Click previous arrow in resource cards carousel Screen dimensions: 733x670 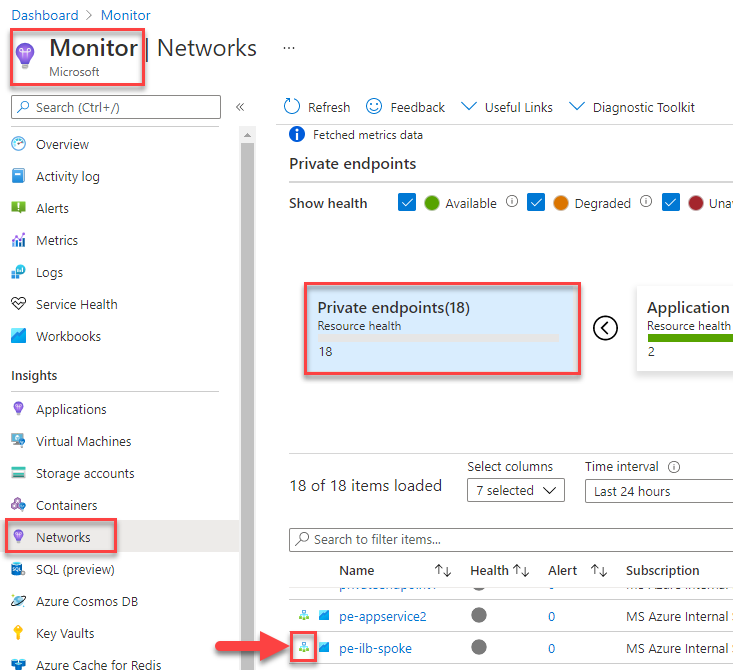(x=605, y=328)
